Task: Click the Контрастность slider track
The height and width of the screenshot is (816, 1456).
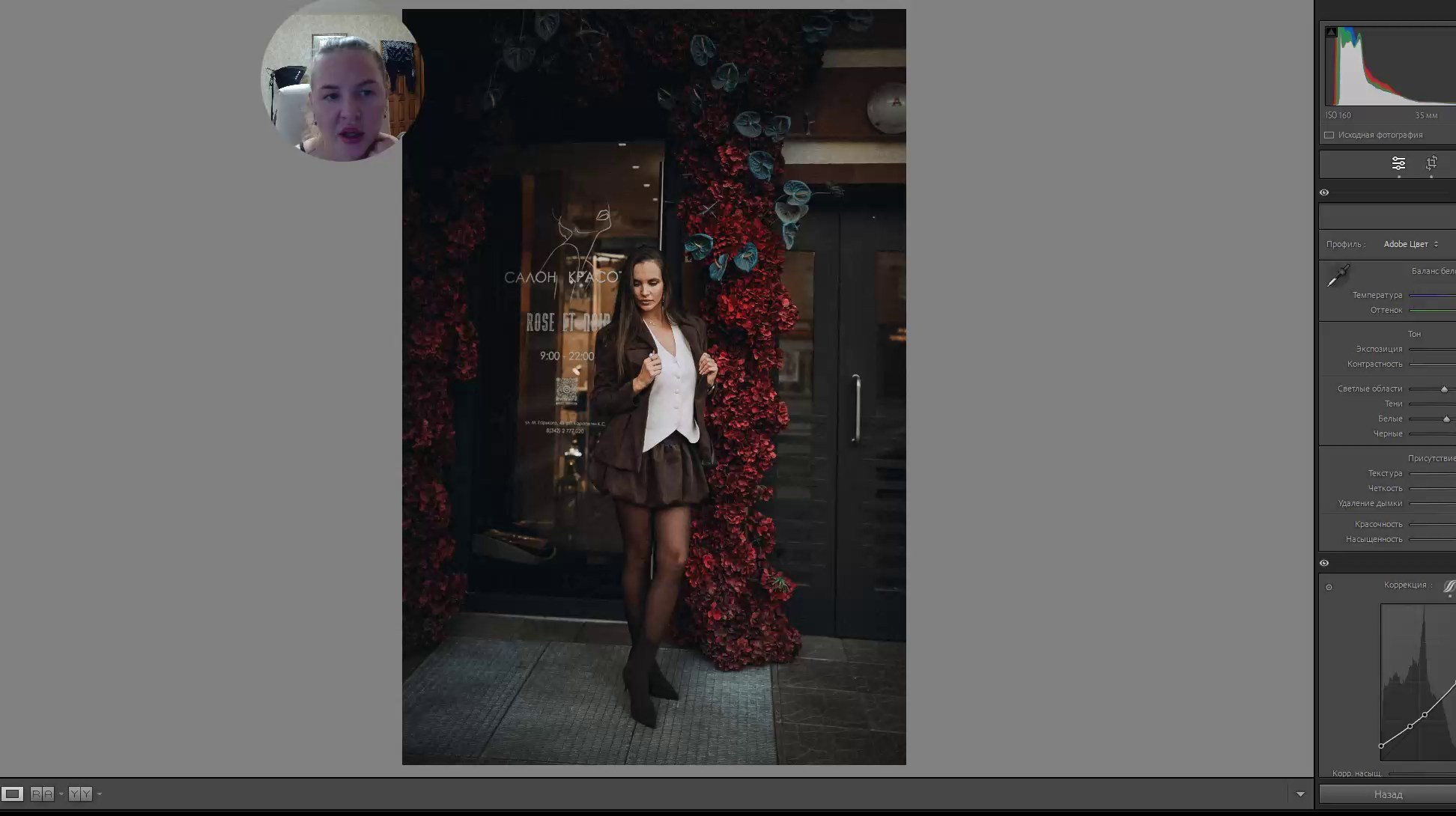Action: click(x=1432, y=365)
